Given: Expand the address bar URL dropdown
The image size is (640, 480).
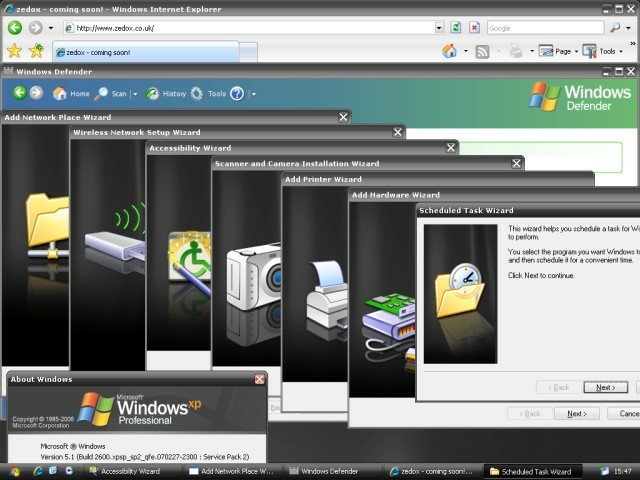Looking at the screenshot, I should pyautogui.click(x=439, y=28).
